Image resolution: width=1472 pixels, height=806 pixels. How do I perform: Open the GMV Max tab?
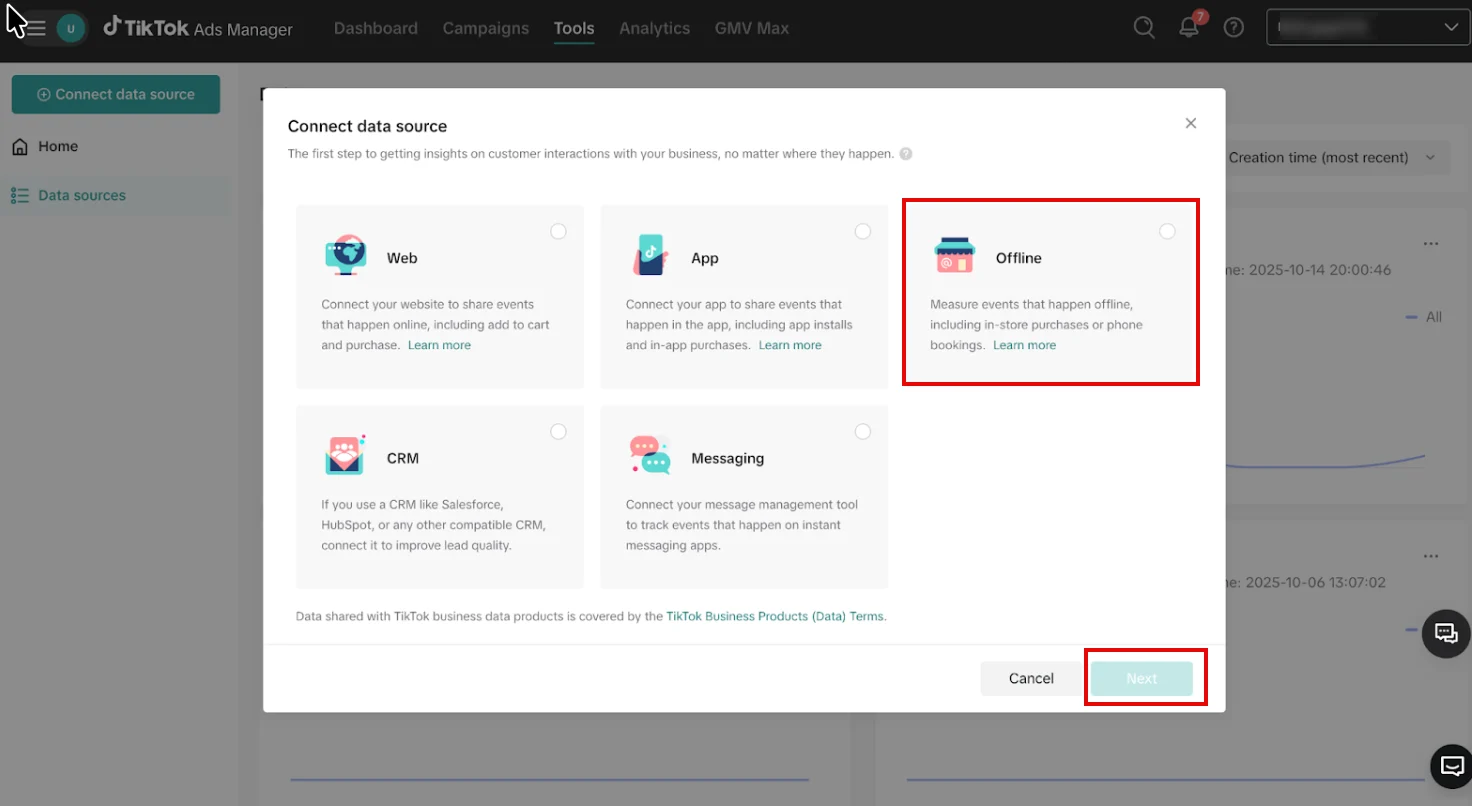[752, 28]
